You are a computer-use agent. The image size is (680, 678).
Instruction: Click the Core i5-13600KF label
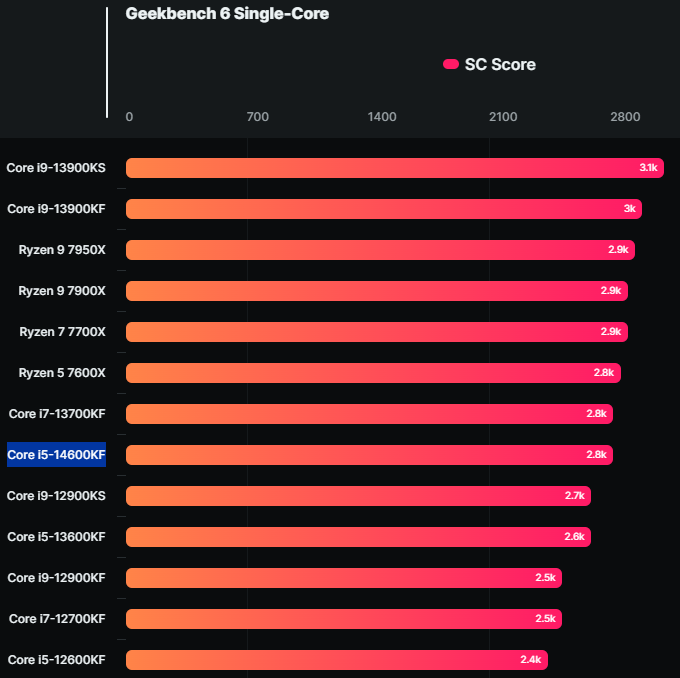[56, 537]
